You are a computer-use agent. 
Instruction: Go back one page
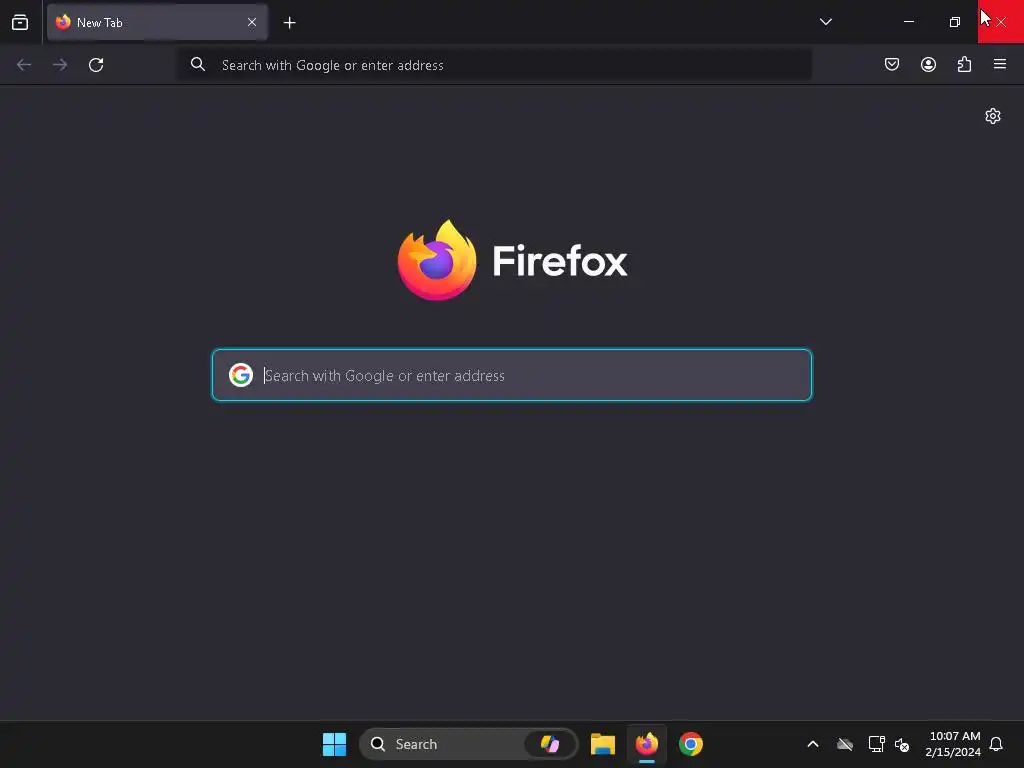tap(24, 65)
